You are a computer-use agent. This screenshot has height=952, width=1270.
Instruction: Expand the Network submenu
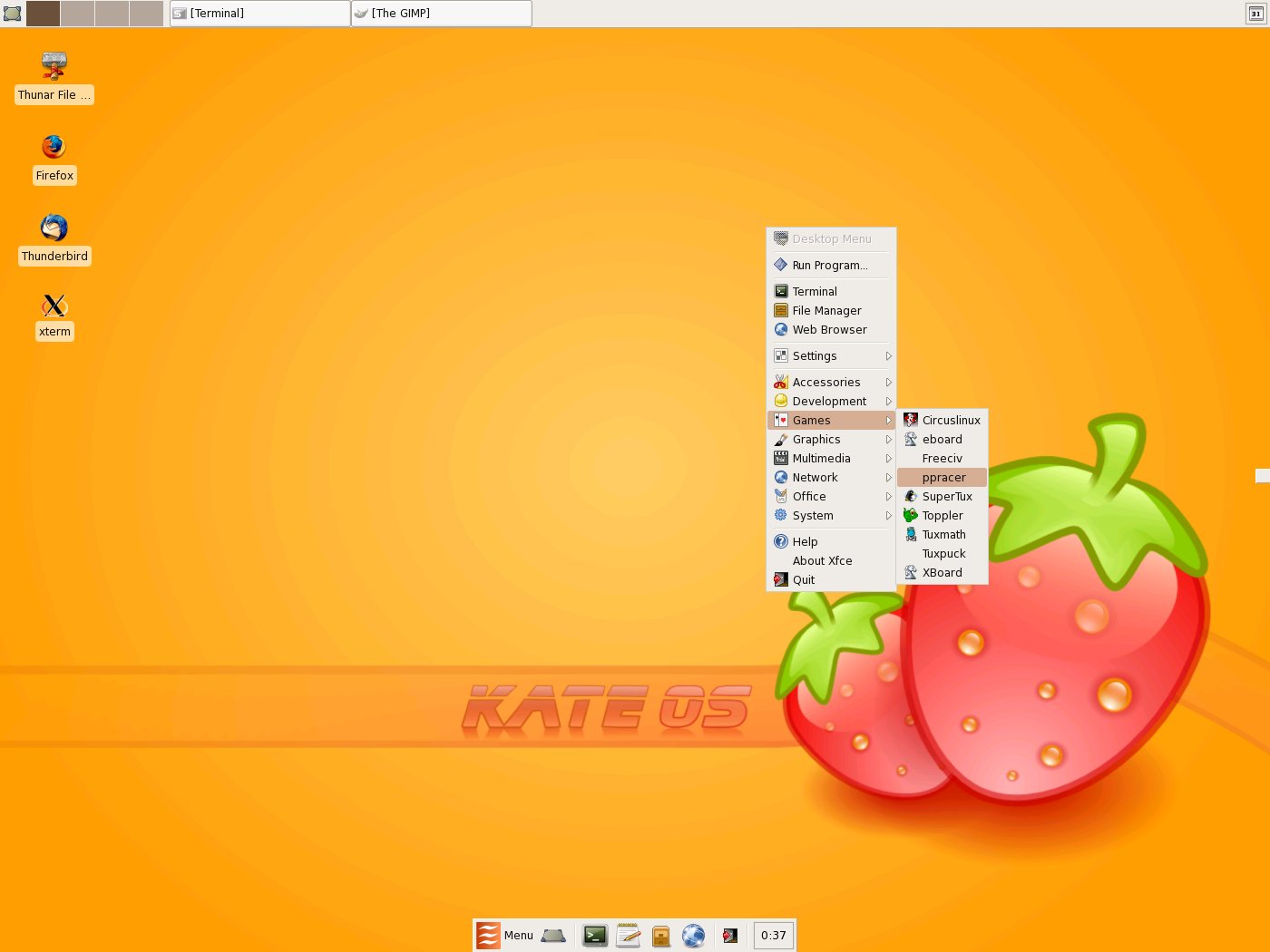(x=831, y=477)
